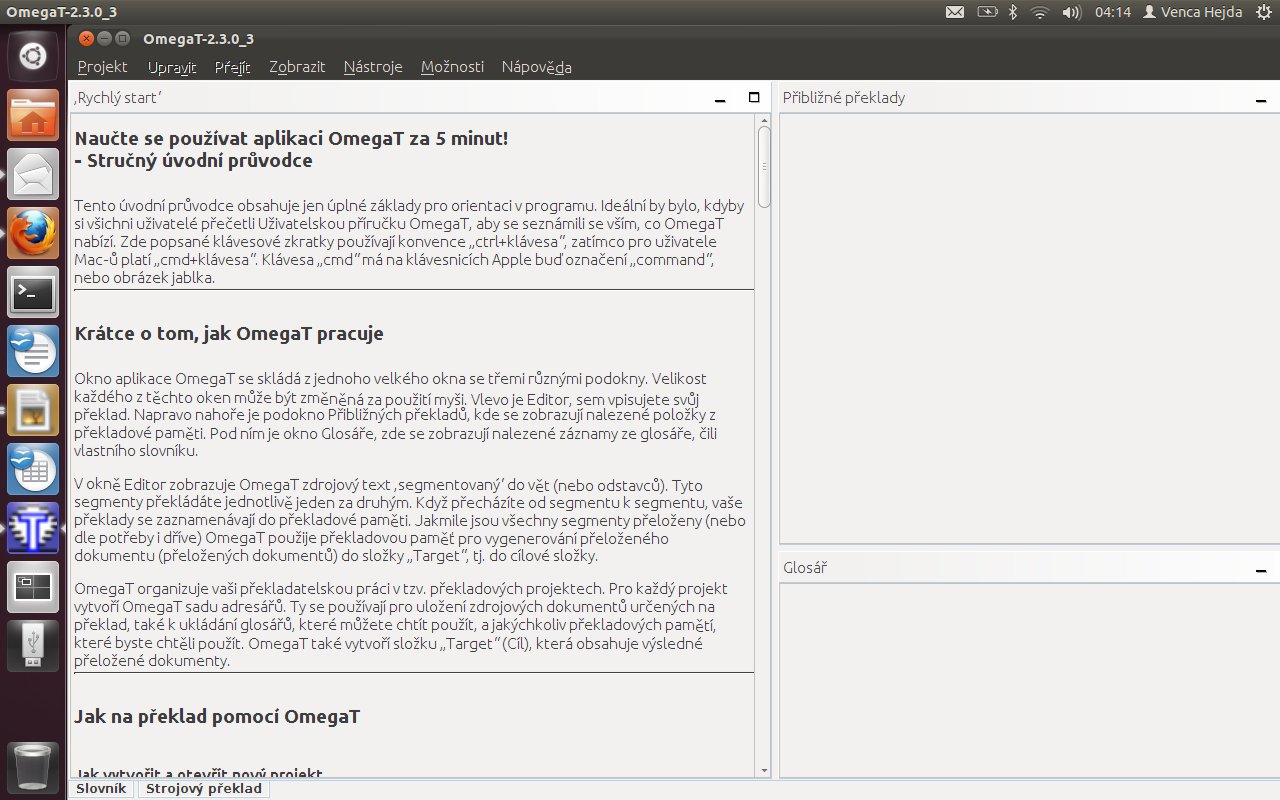Launch Firefox from the launcher

(x=33, y=233)
